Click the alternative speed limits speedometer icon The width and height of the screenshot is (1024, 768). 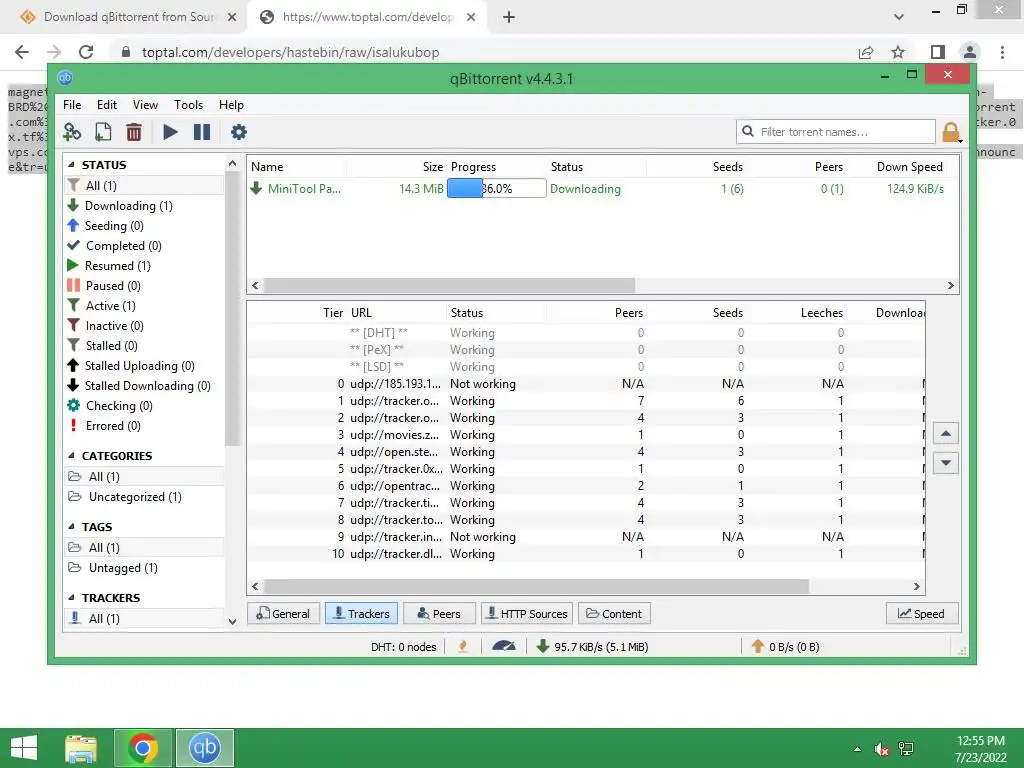click(504, 647)
